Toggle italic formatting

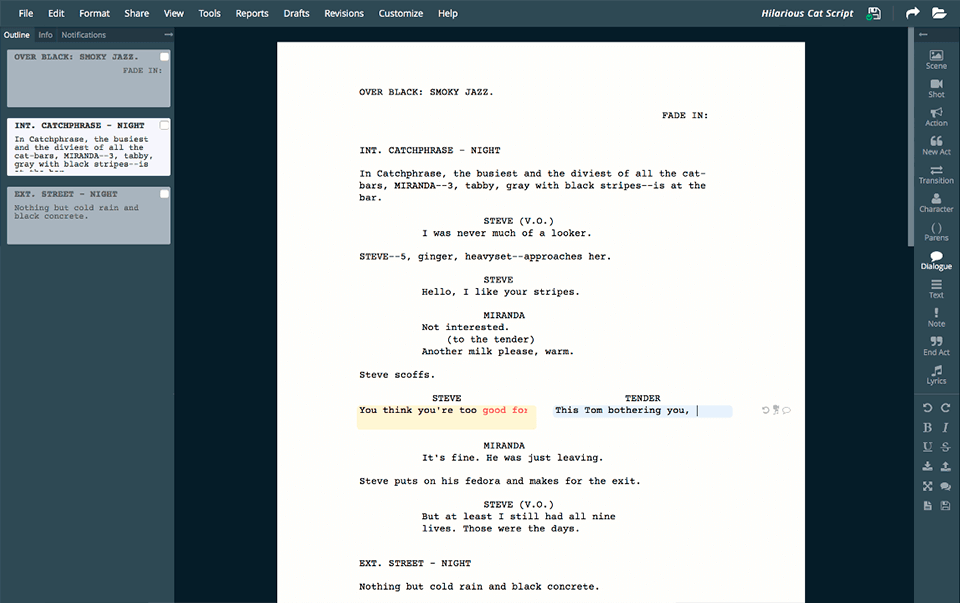[945, 427]
